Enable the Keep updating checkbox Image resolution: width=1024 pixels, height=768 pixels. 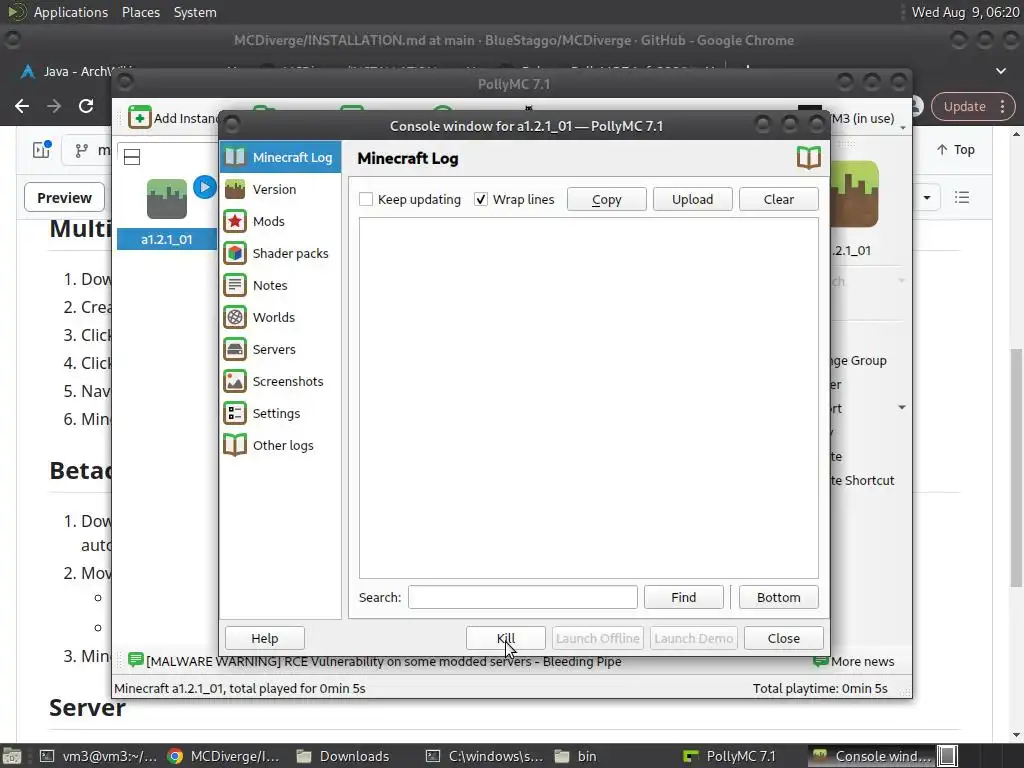366,199
